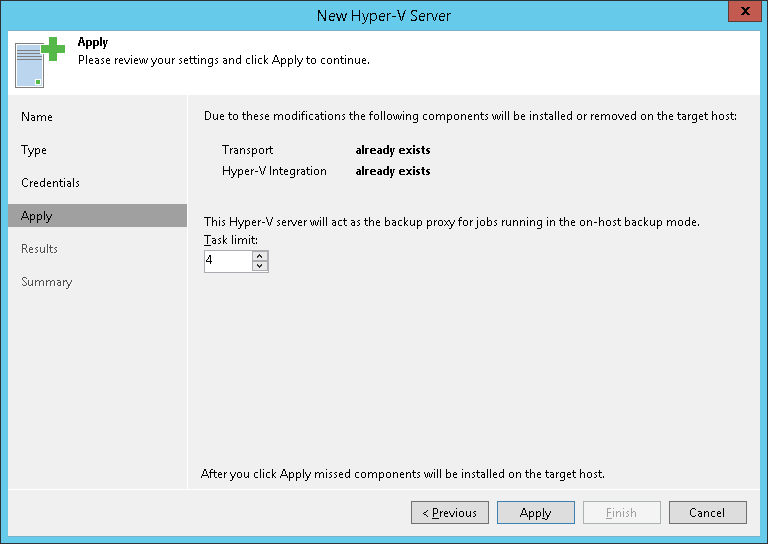Viewport: 768px width, 544px height.
Task: Click the Hyper-V Integration component label
Action: click(274, 171)
